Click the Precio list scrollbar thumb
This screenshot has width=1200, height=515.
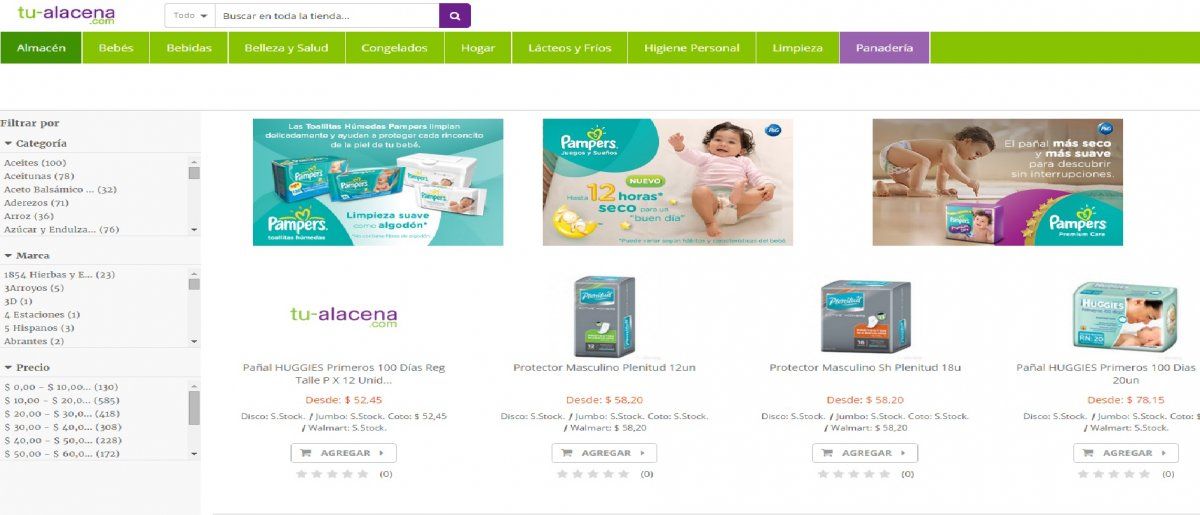[x=194, y=407]
